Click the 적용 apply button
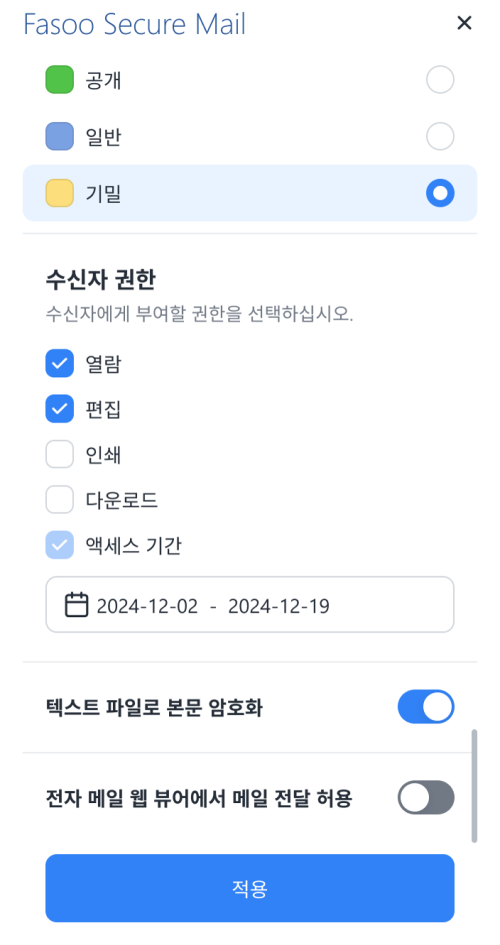 tap(250, 888)
